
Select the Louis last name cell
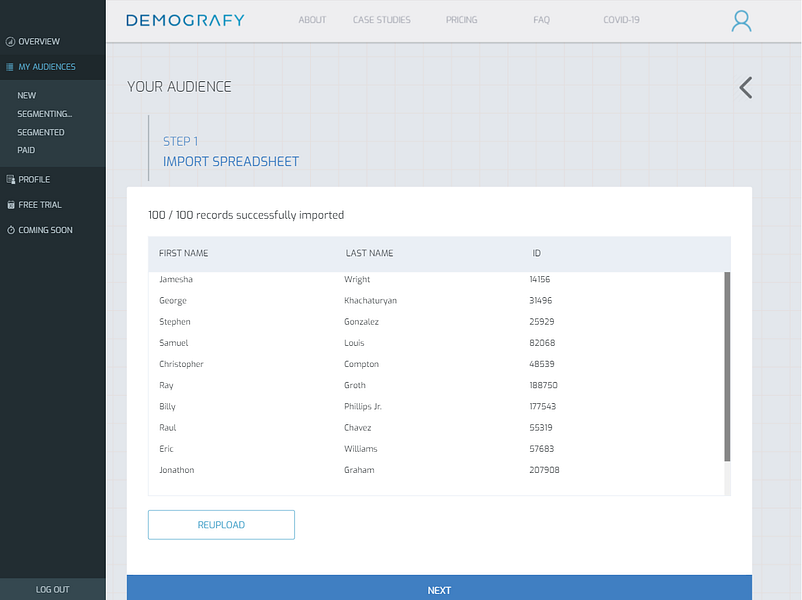click(x=354, y=343)
